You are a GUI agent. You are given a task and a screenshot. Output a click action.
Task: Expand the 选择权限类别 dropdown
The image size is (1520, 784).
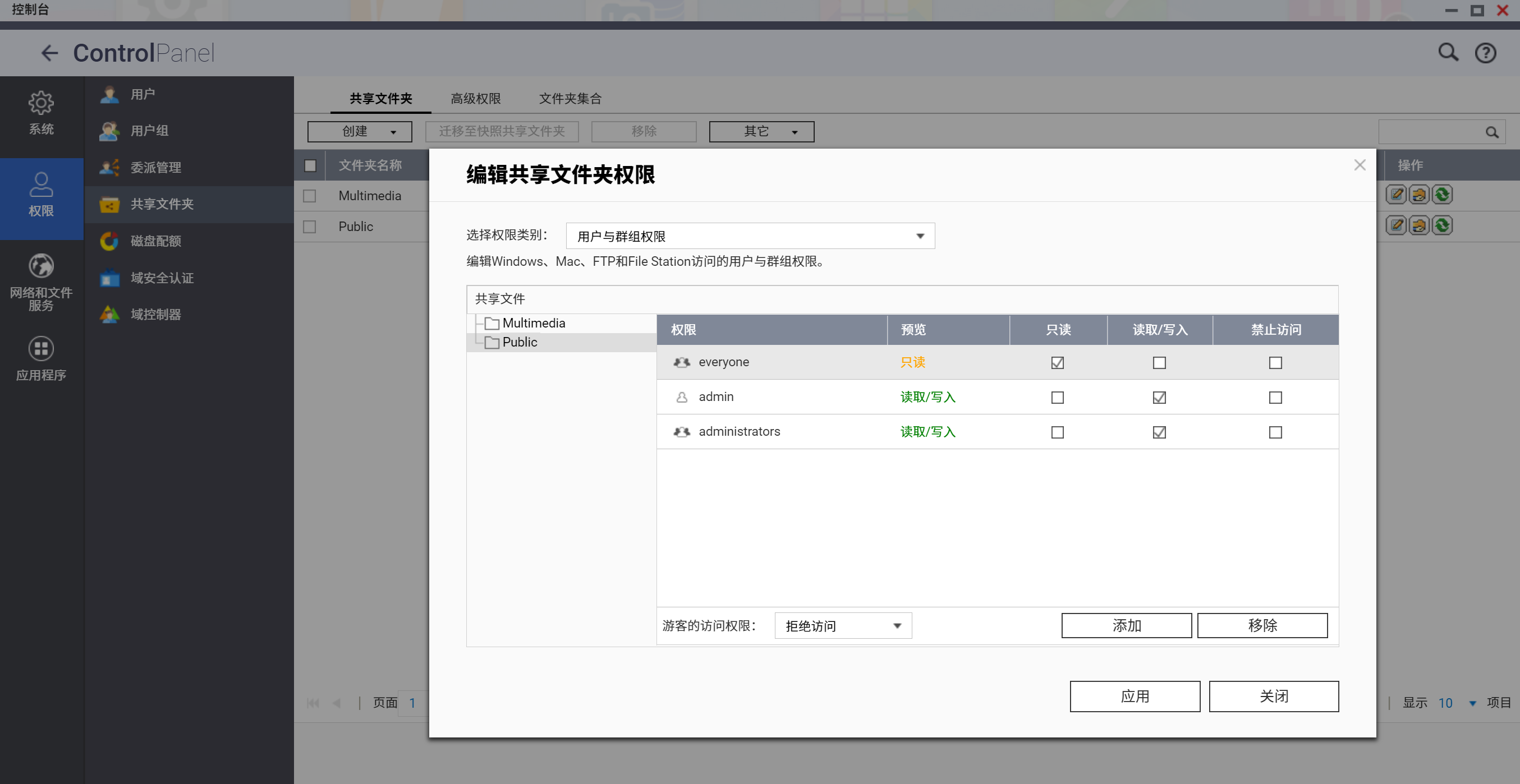tap(750, 236)
